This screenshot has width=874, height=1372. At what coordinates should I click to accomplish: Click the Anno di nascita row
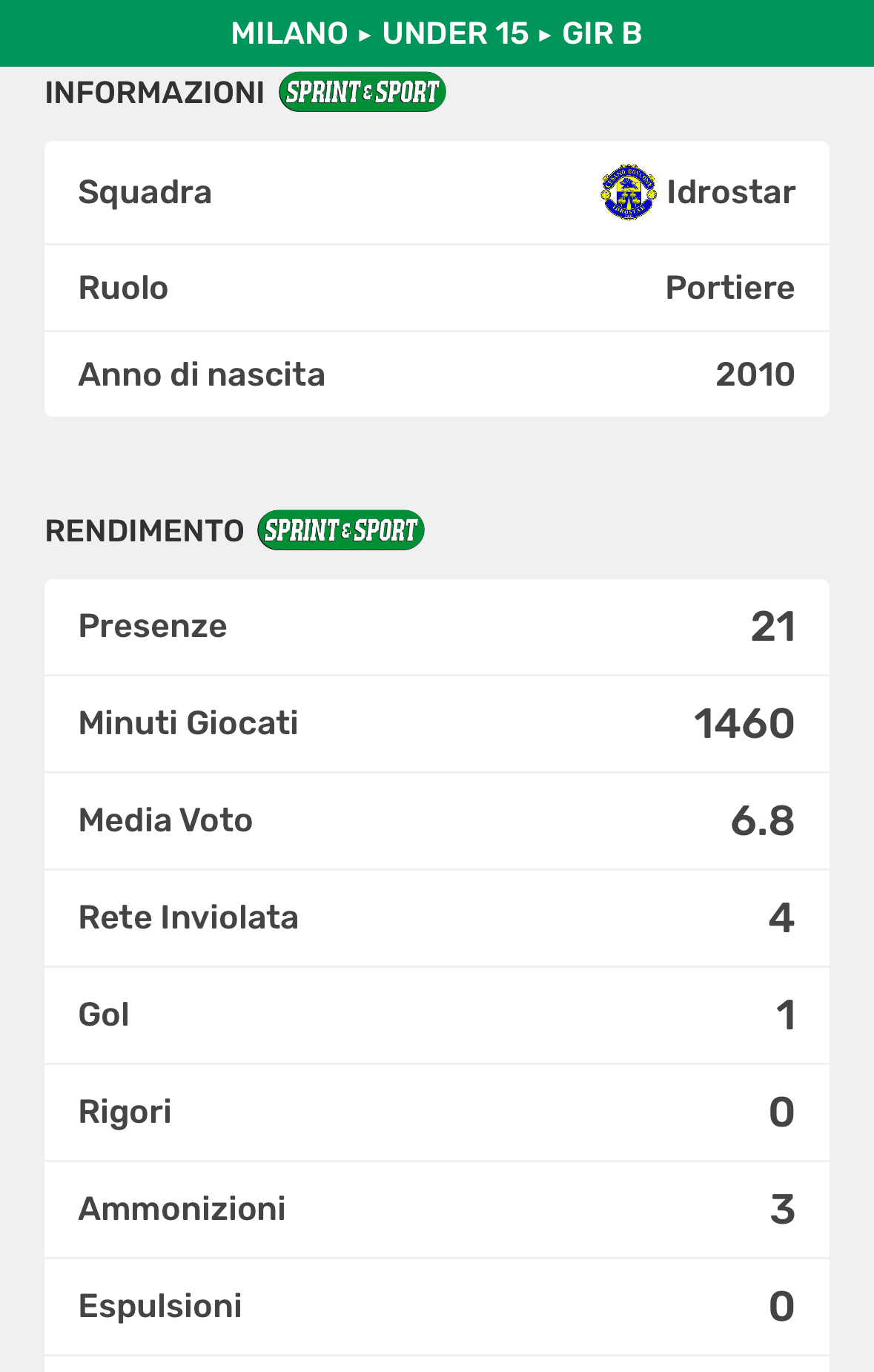pyautogui.click(x=437, y=375)
